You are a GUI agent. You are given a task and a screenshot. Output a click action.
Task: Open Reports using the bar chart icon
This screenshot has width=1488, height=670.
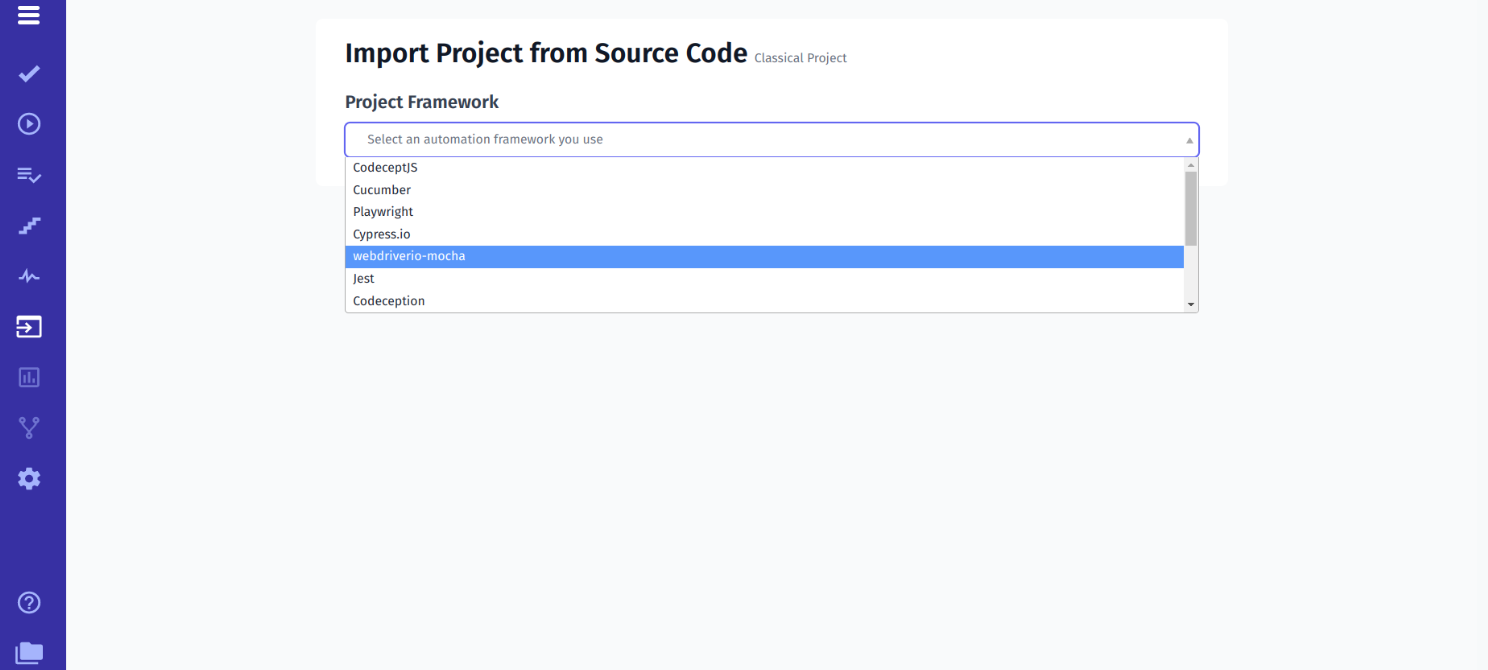click(28, 377)
